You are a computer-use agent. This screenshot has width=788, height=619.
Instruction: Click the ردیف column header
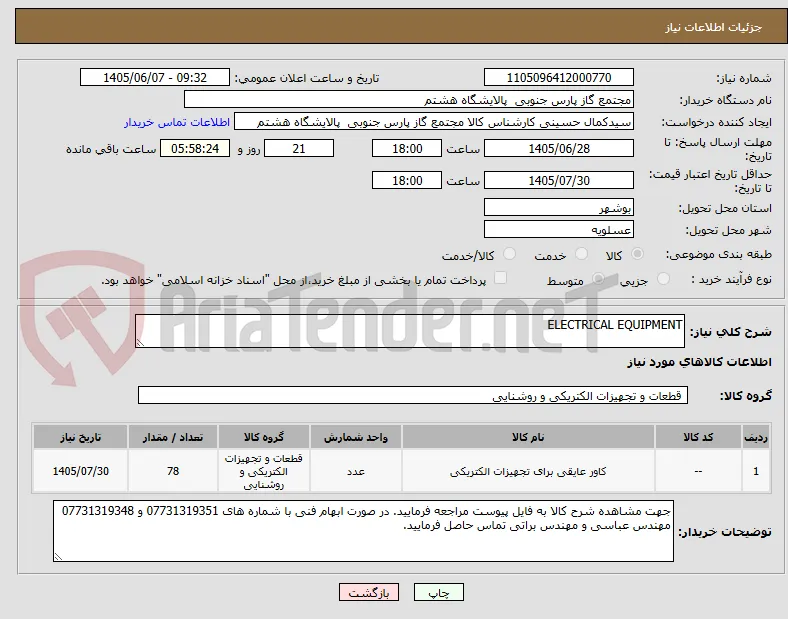tap(756, 437)
